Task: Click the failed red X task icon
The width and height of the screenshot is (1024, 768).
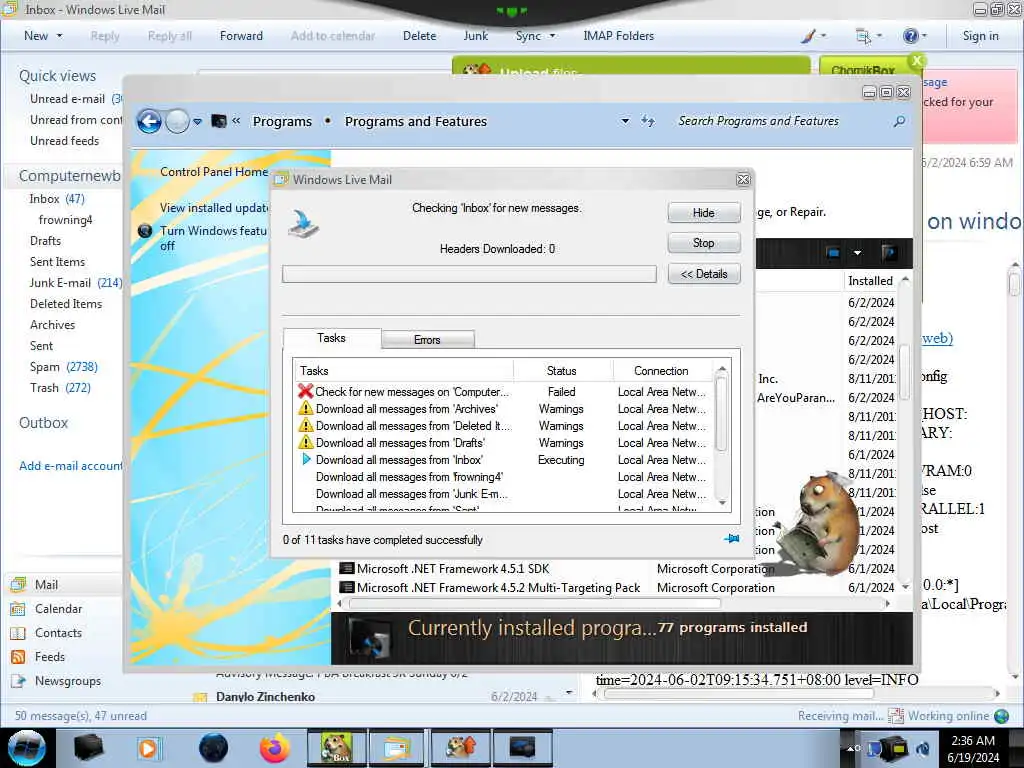Action: tap(305, 391)
